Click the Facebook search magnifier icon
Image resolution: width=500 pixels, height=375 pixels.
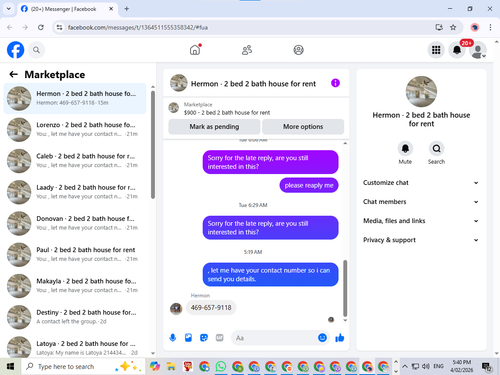click(36, 50)
